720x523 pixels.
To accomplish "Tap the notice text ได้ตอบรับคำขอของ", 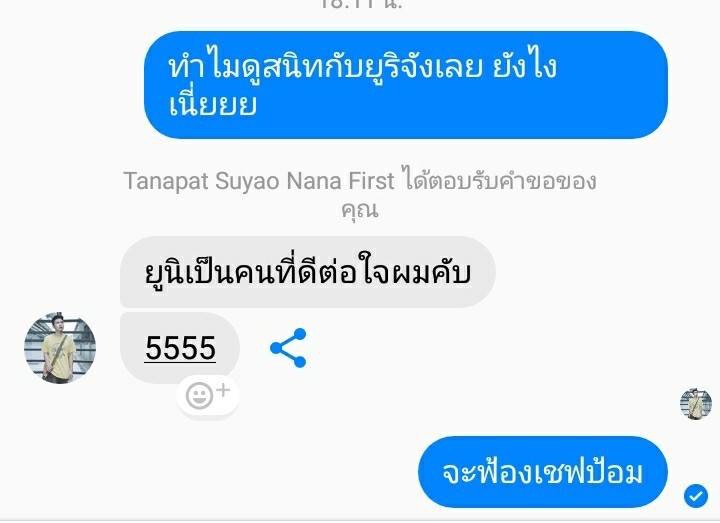I will (x=499, y=181).
